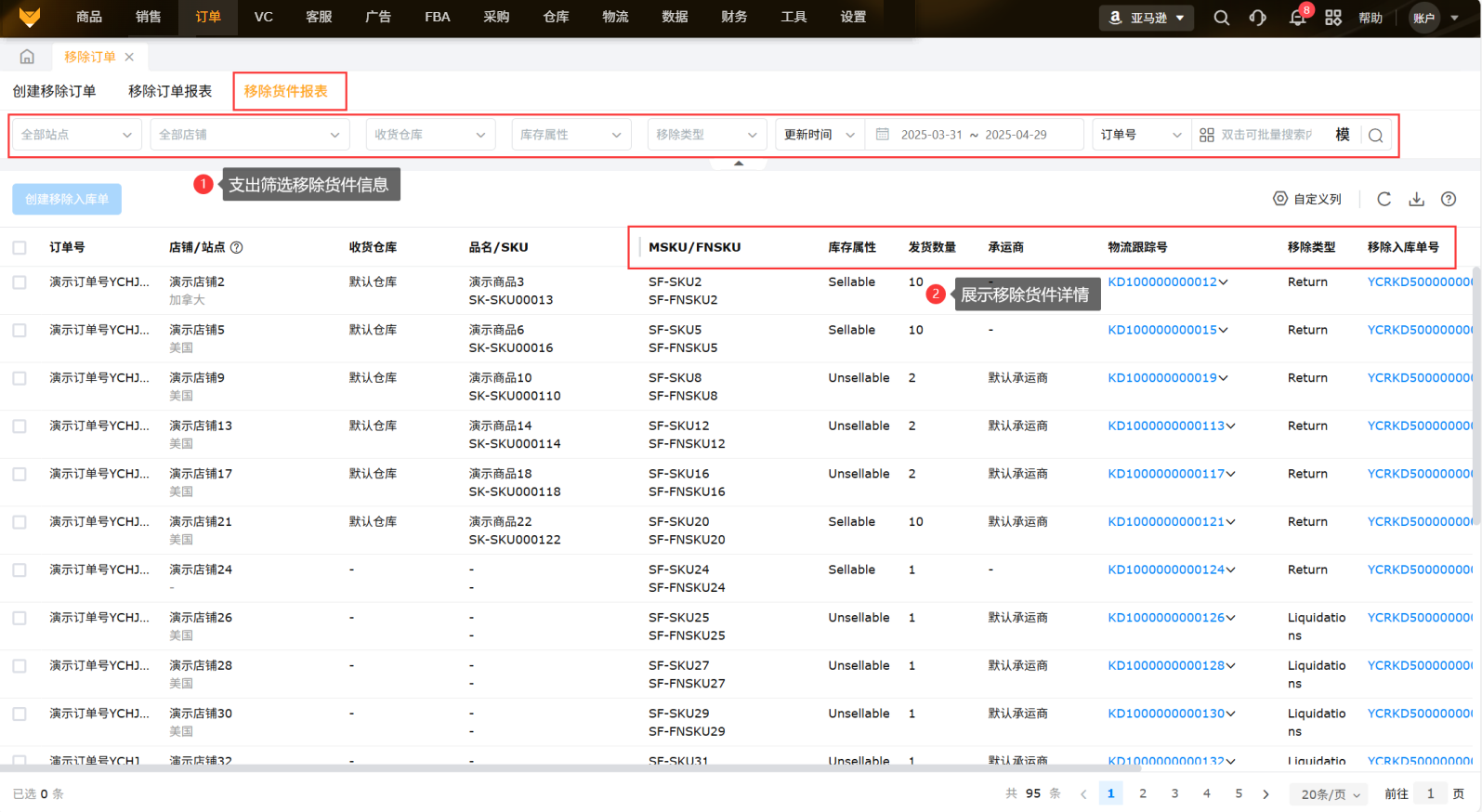Expand the 全部站点 dropdown

(x=76, y=135)
